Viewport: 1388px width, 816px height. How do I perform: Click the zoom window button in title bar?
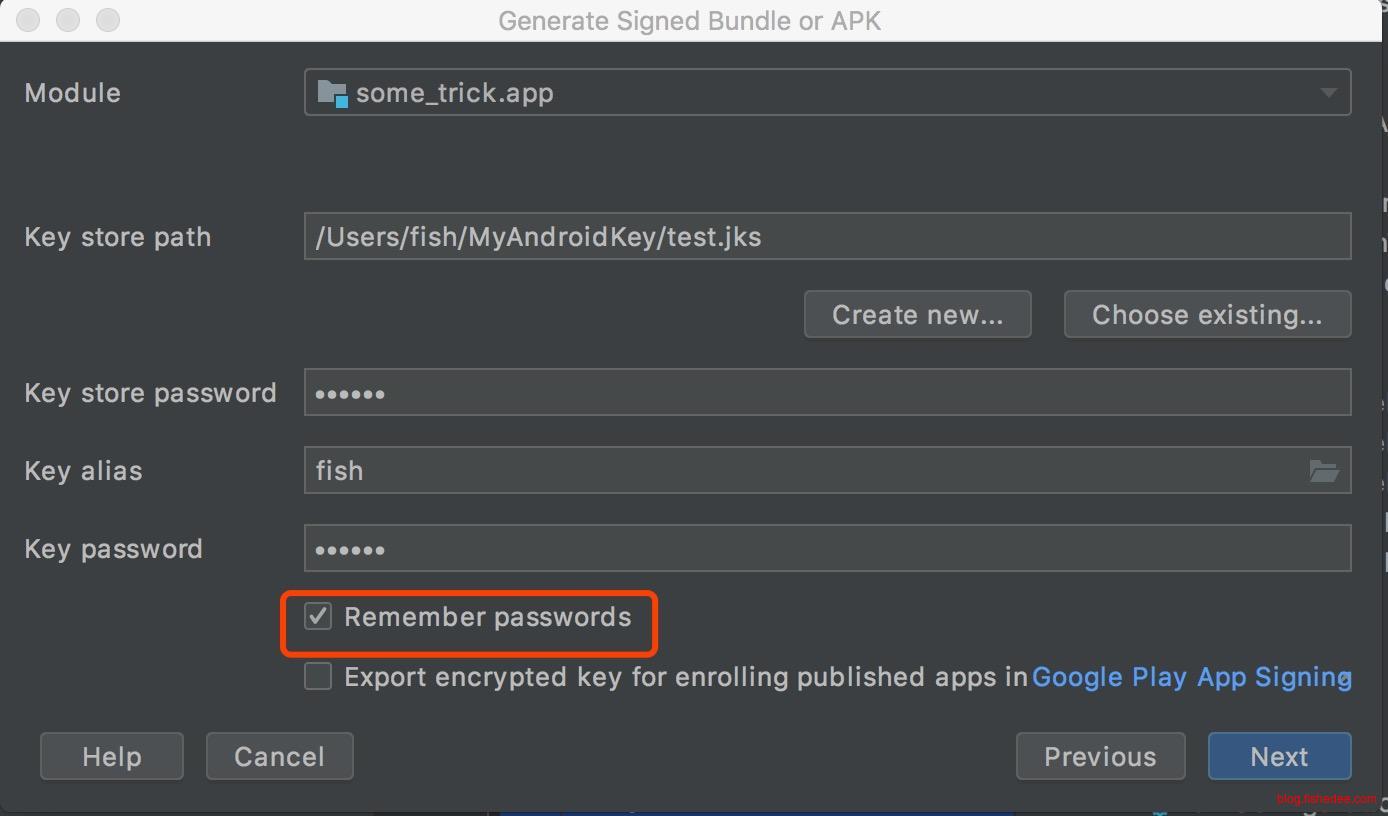tap(107, 20)
